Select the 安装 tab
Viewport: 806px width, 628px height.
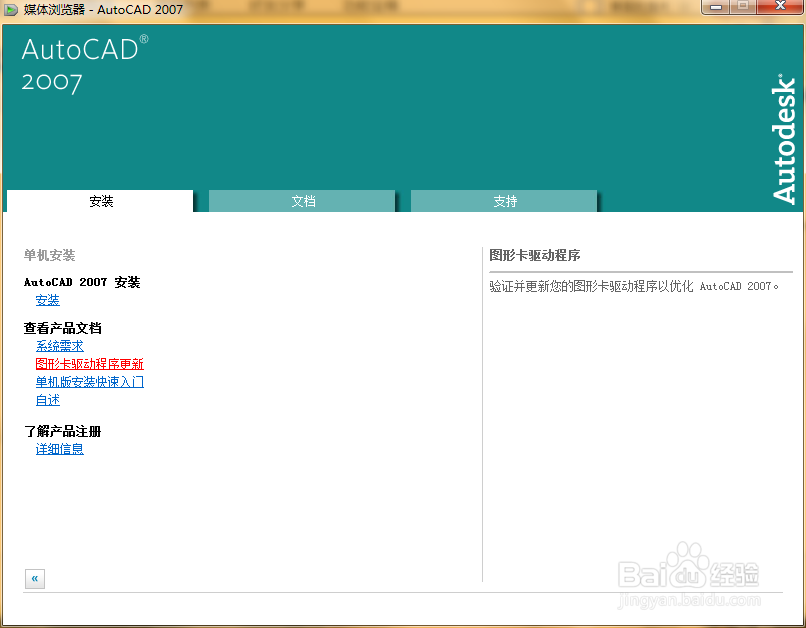[x=100, y=201]
